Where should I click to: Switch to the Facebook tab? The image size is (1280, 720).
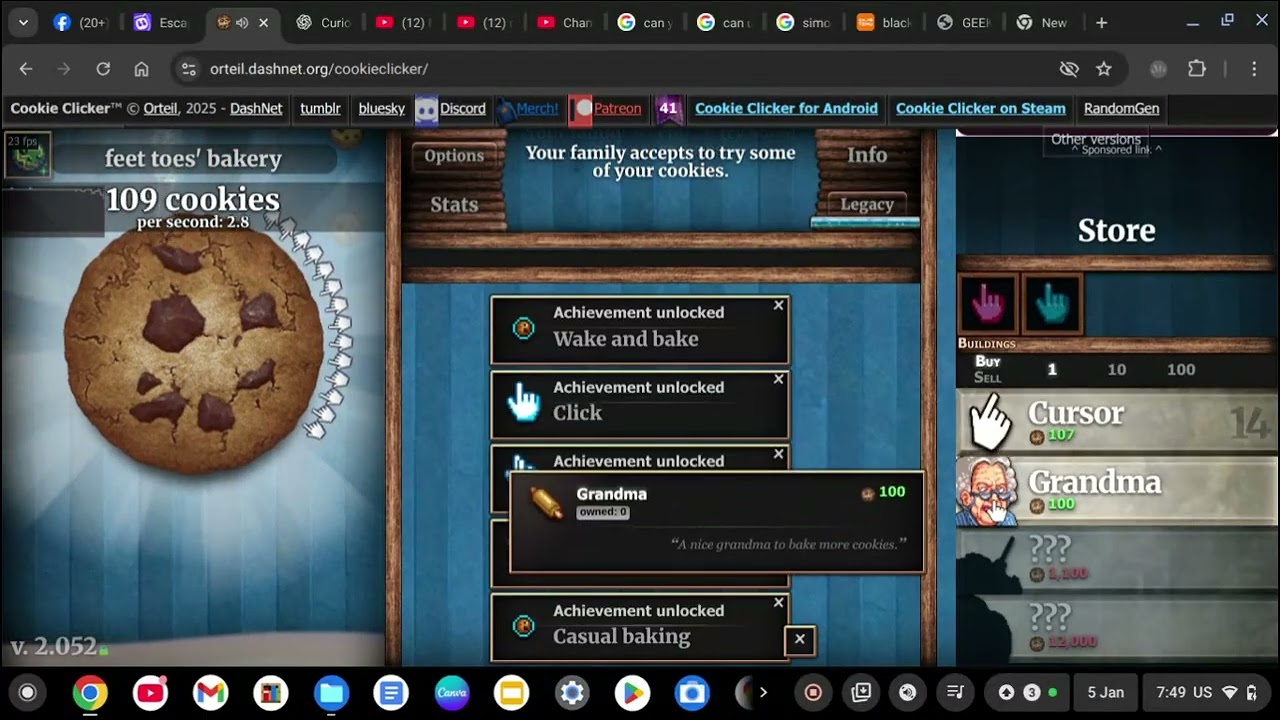pos(81,23)
